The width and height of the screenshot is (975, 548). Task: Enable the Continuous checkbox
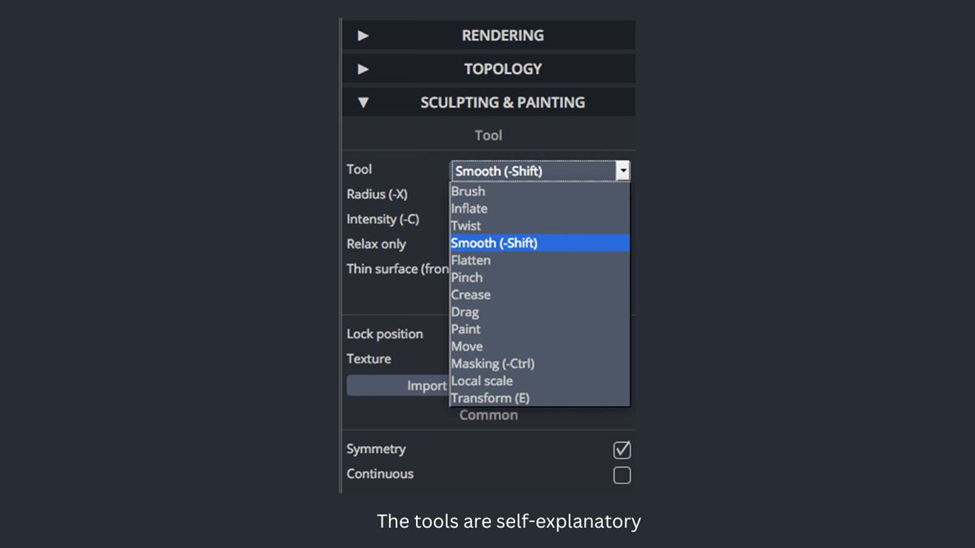pyautogui.click(x=622, y=475)
